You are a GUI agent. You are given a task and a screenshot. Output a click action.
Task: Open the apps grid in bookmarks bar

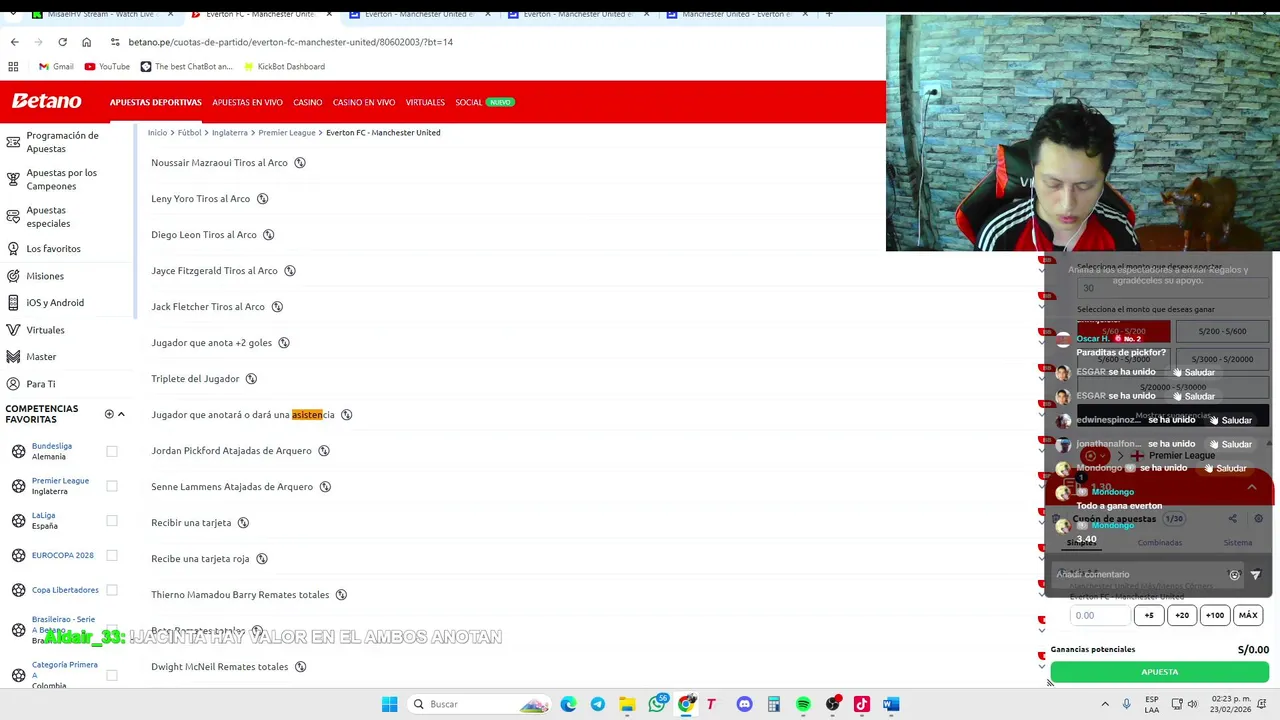pyautogui.click(x=13, y=66)
